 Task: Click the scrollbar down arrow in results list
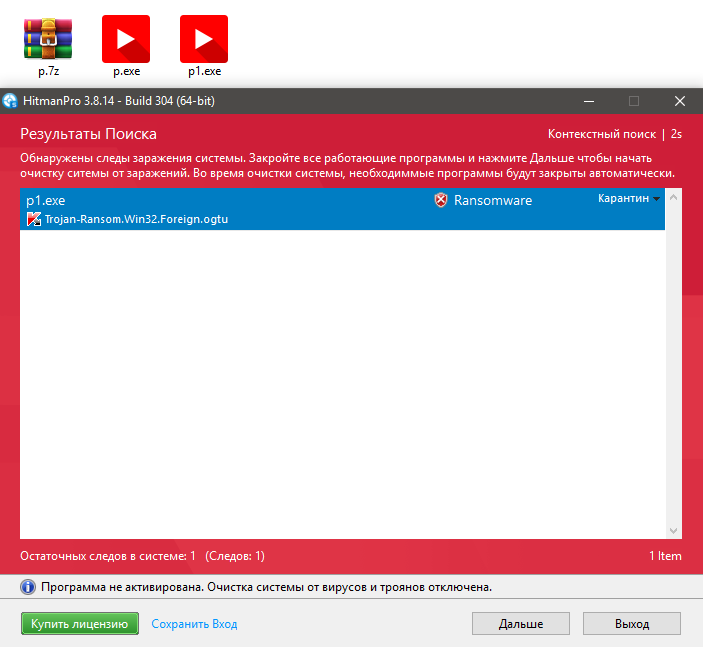[x=673, y=530]
